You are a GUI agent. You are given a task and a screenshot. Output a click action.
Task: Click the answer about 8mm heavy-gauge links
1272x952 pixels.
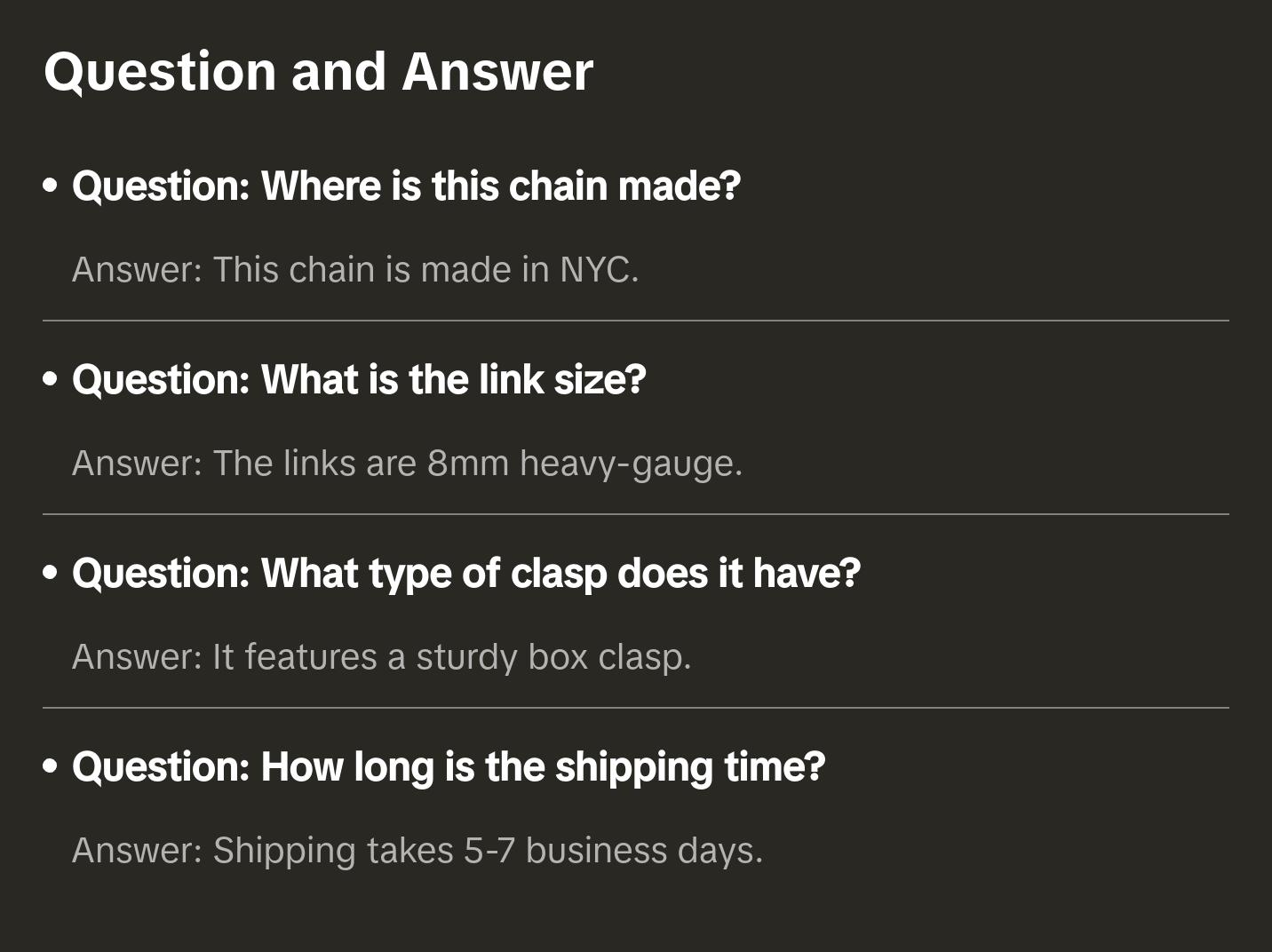click(407, 464)
